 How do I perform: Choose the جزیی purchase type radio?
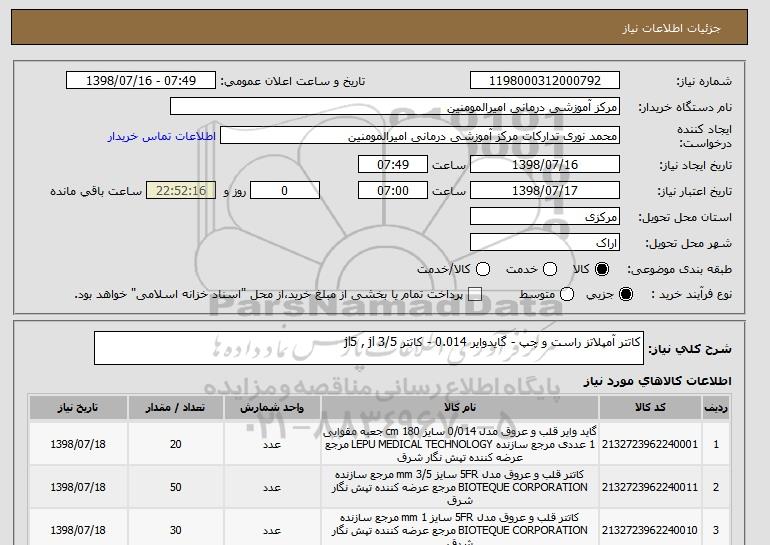coord(626,295)
